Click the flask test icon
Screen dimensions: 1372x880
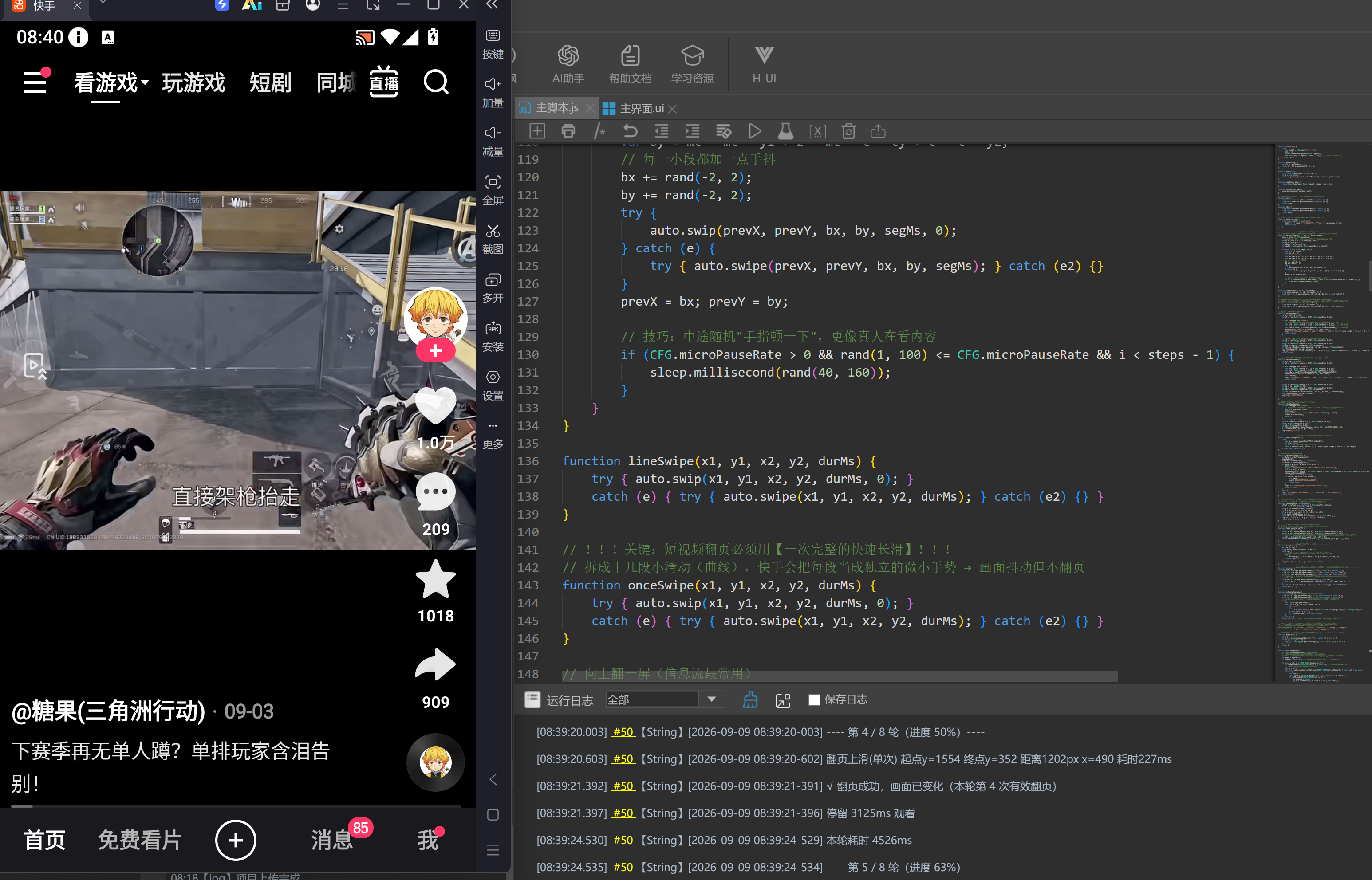tap(785, 131)
